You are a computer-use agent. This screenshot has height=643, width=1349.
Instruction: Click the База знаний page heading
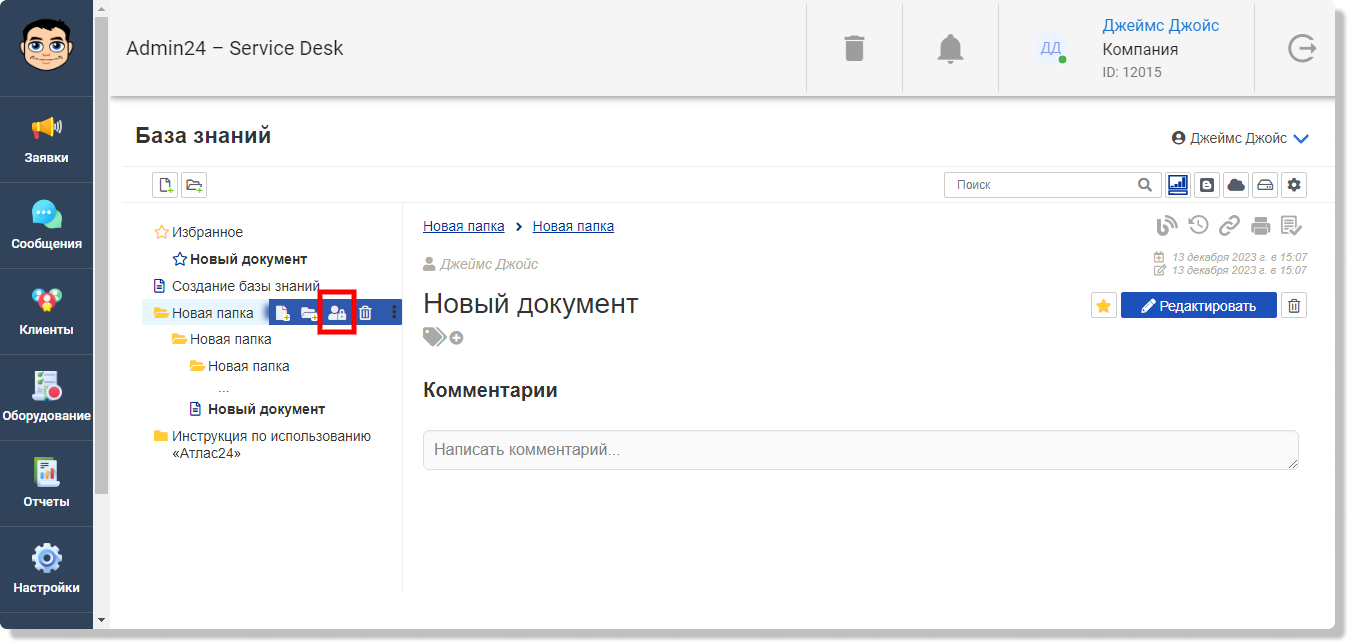(203, 136)
